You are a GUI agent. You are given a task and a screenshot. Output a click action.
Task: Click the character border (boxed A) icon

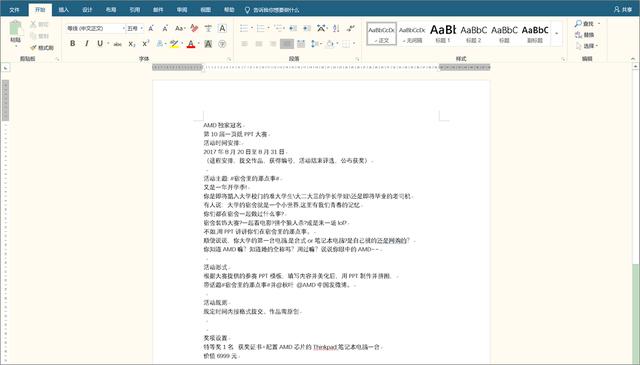[222, 28]
